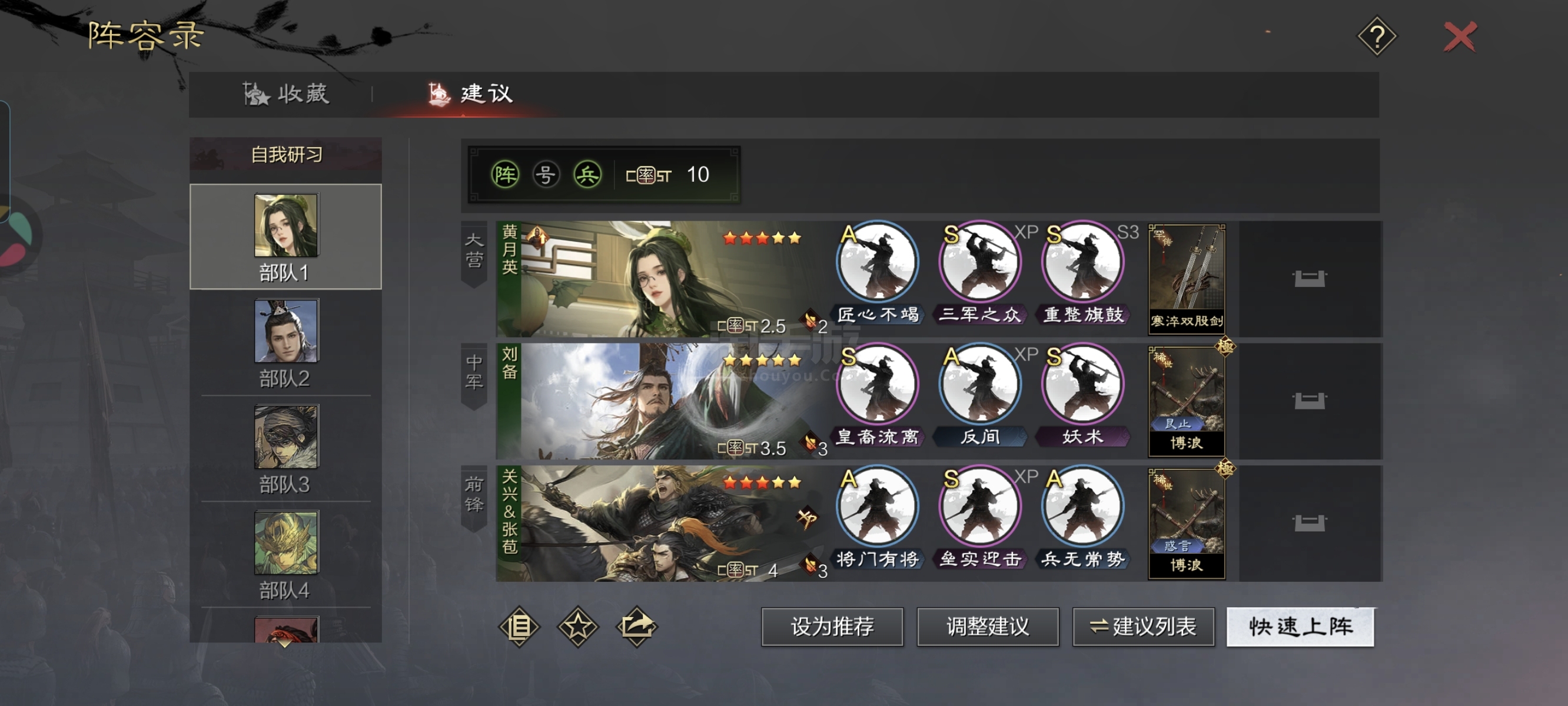View skill 匠心不竭
Viewport: 1568px width, 706px height.
click(878, 273)
